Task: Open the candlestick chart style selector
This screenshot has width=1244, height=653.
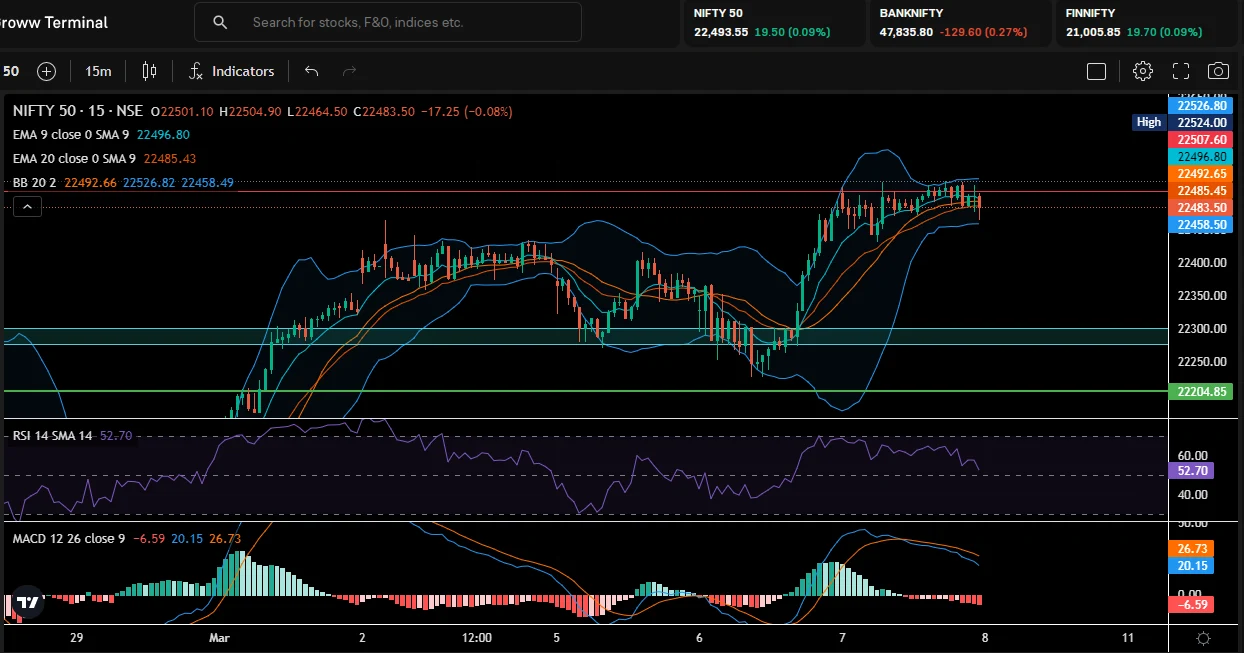Action: click(150, 71)
